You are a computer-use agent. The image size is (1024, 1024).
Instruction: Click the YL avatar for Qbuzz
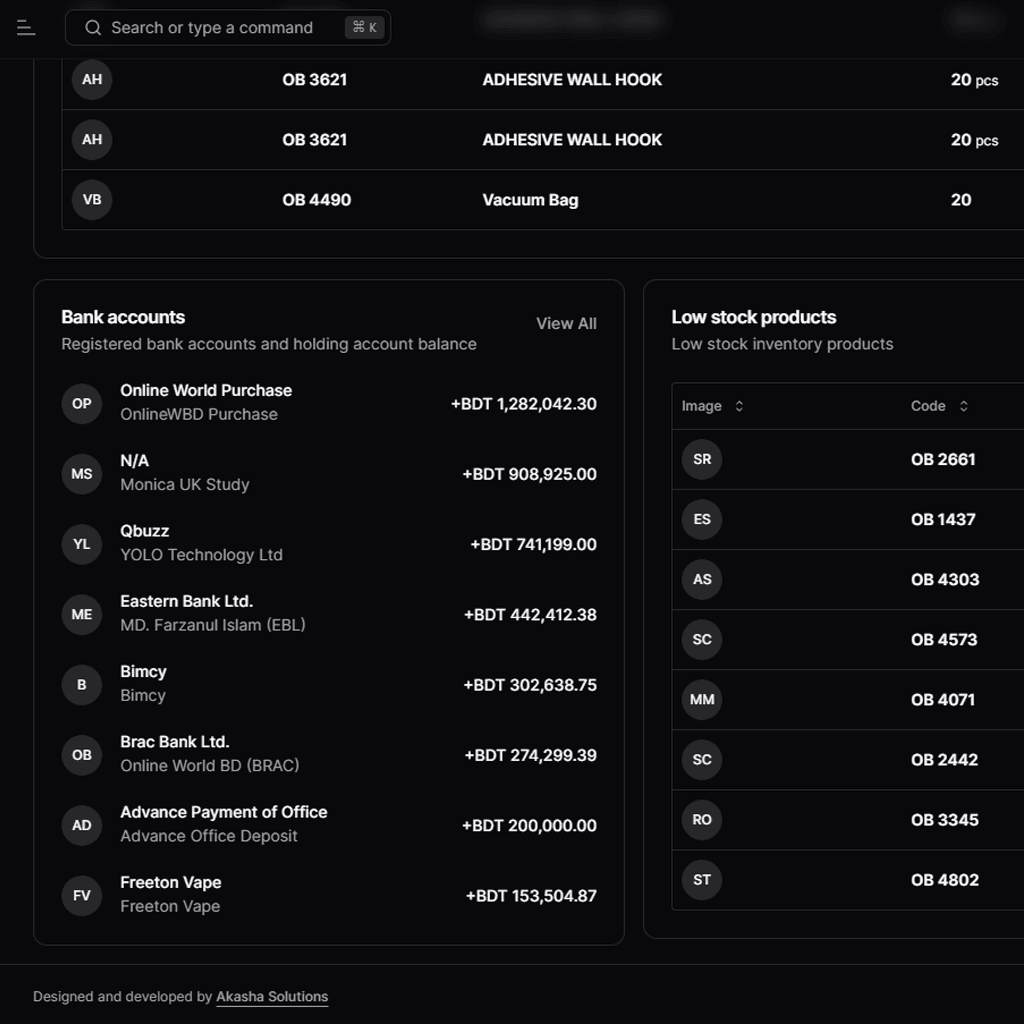pyautogui.click(x=82, y=544)
